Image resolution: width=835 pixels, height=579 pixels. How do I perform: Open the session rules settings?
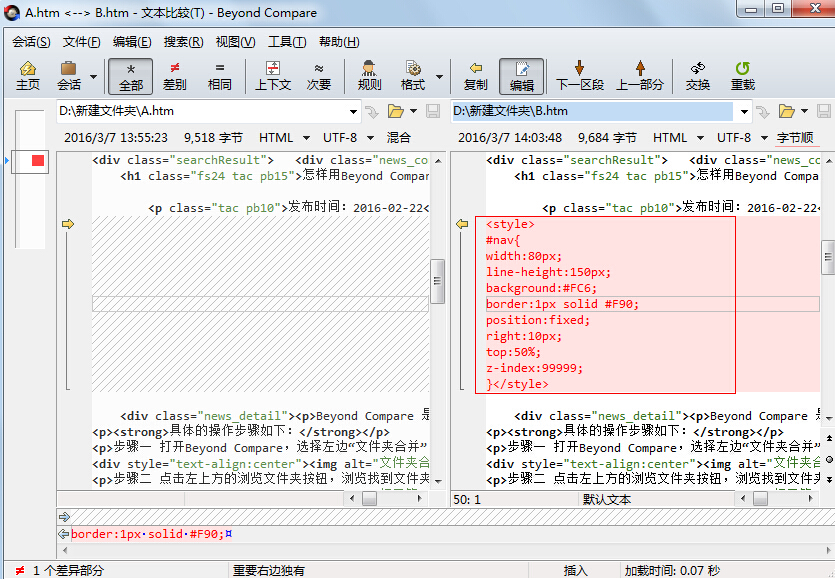tap(366, 75)
